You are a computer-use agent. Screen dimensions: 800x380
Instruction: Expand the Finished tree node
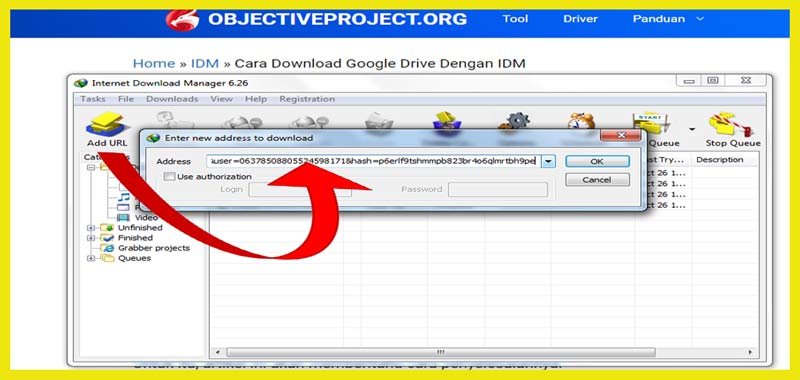coord(91,238)
